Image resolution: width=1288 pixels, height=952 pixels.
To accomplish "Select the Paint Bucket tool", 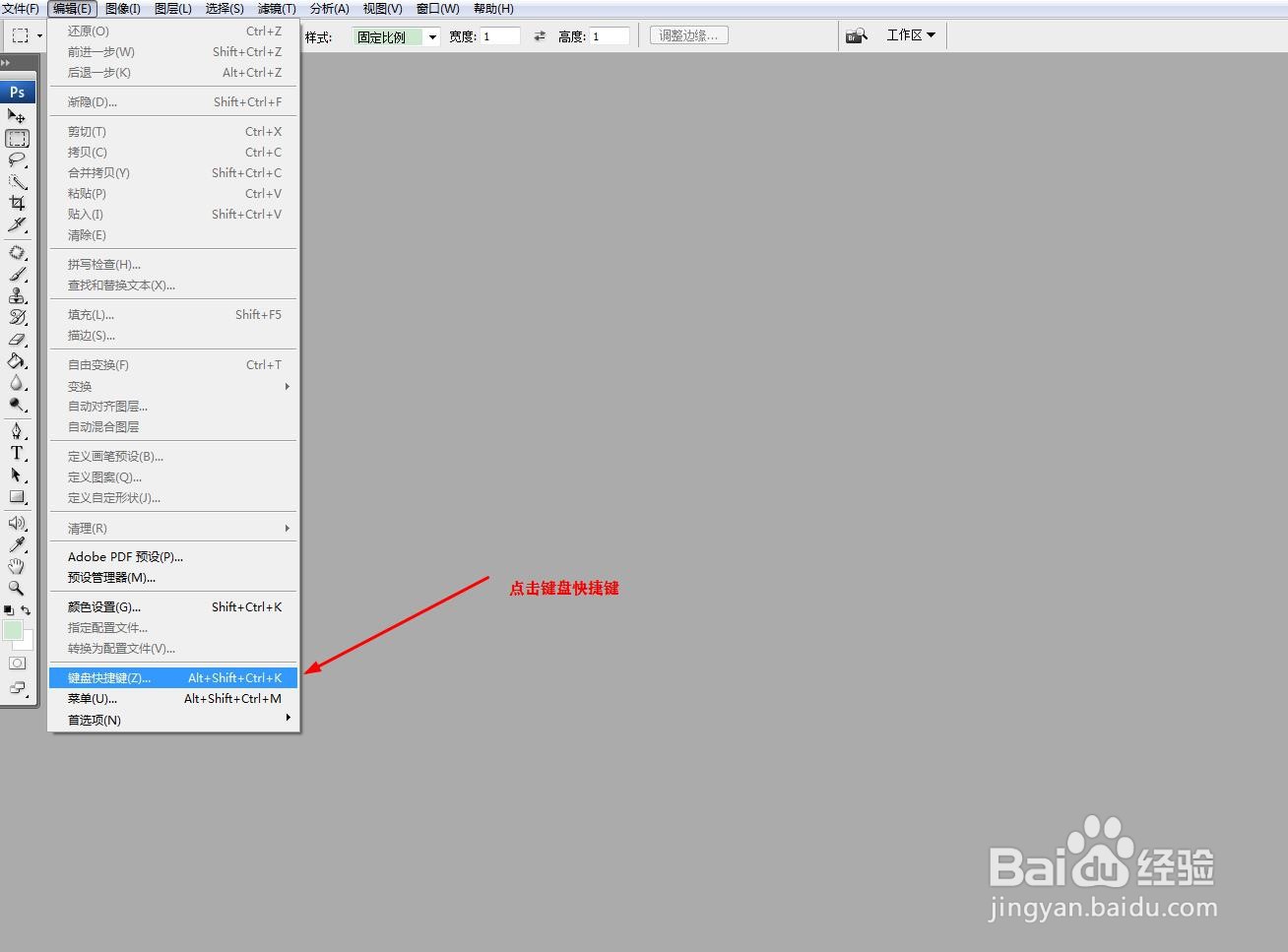I will click(x=17, y=360).
